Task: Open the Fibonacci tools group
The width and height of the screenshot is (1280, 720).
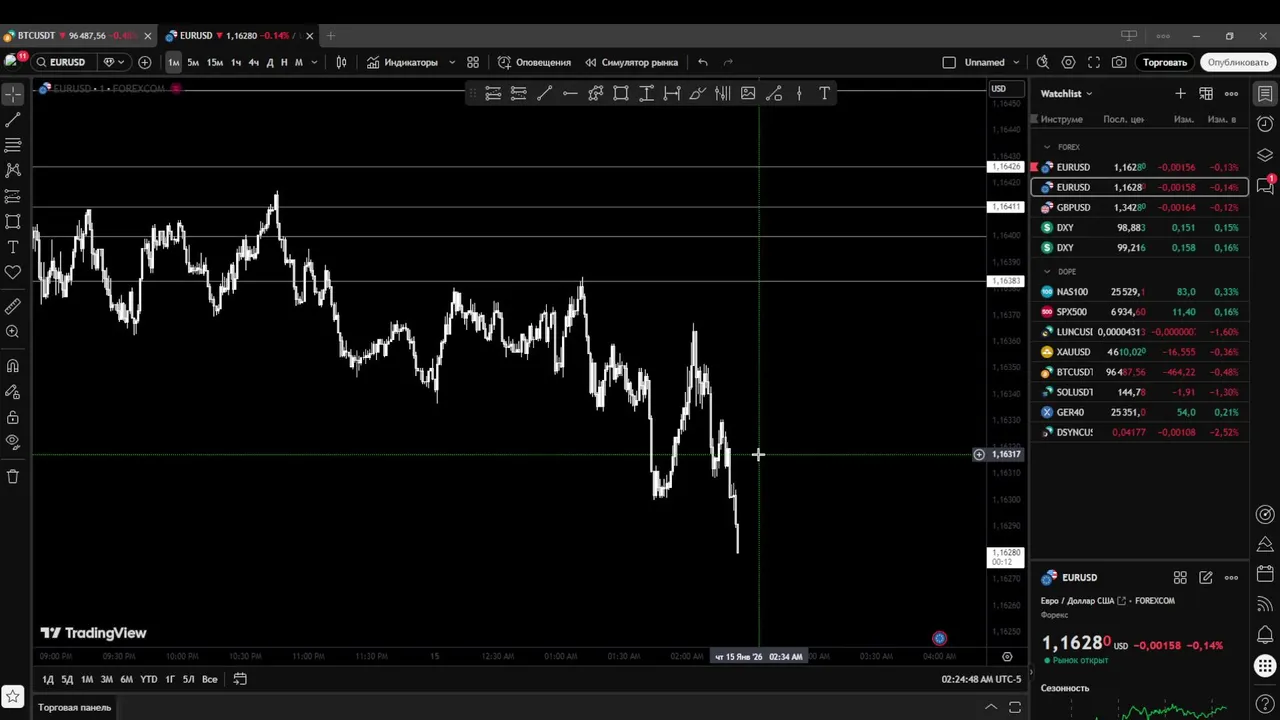Action: click(13, 145)
